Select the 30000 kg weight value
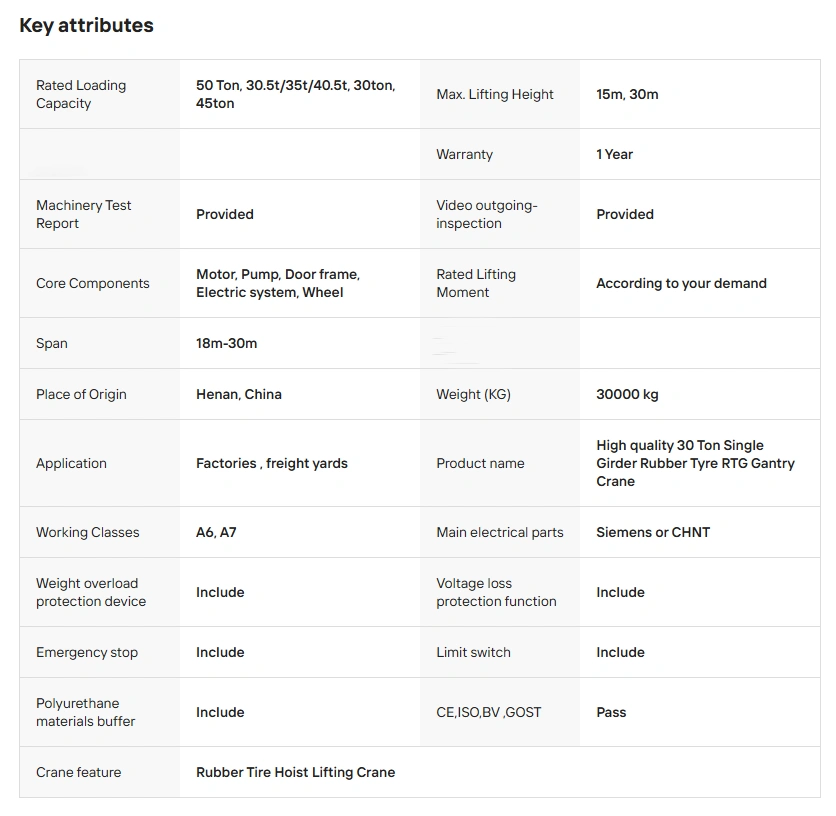The height and width of the screenshot is (816, 836). click(x=627, y=394)
